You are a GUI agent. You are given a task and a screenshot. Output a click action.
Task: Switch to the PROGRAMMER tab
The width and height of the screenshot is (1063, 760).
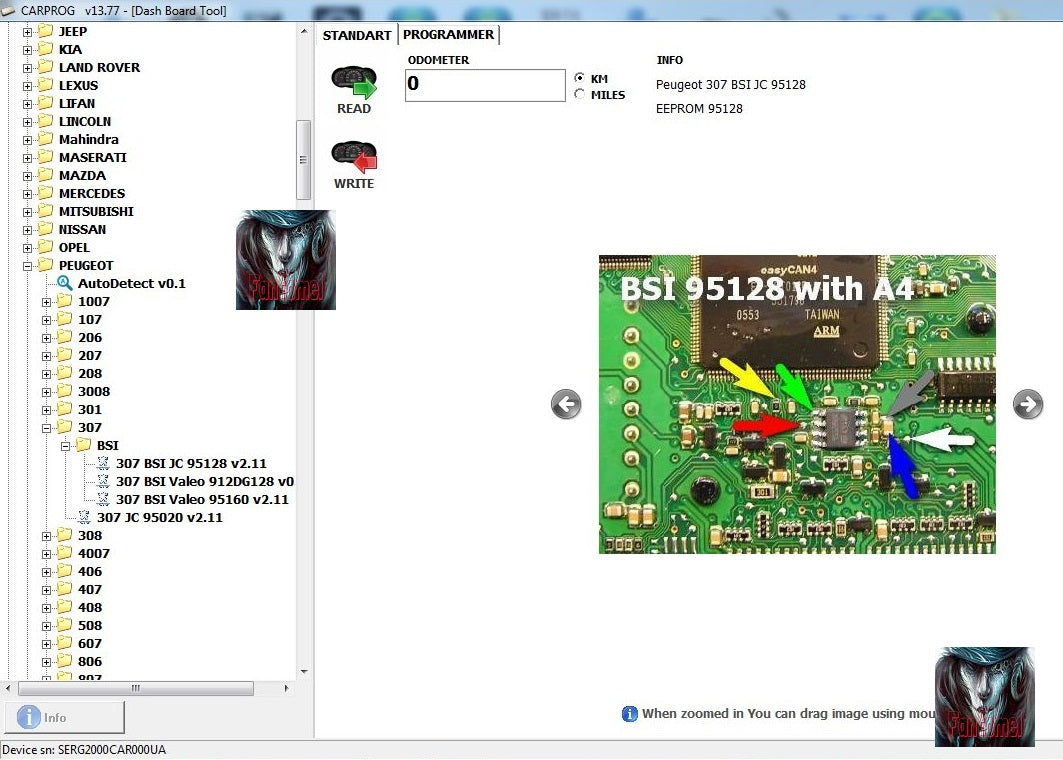[448, 35]
